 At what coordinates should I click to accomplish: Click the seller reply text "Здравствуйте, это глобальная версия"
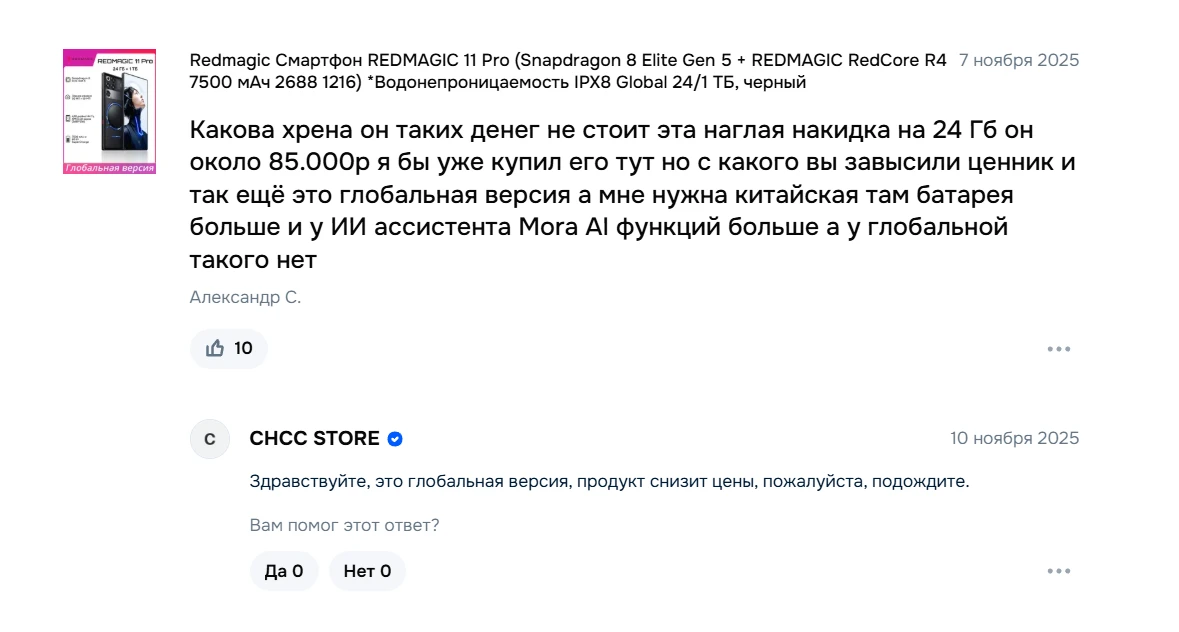tap(609, 481)
